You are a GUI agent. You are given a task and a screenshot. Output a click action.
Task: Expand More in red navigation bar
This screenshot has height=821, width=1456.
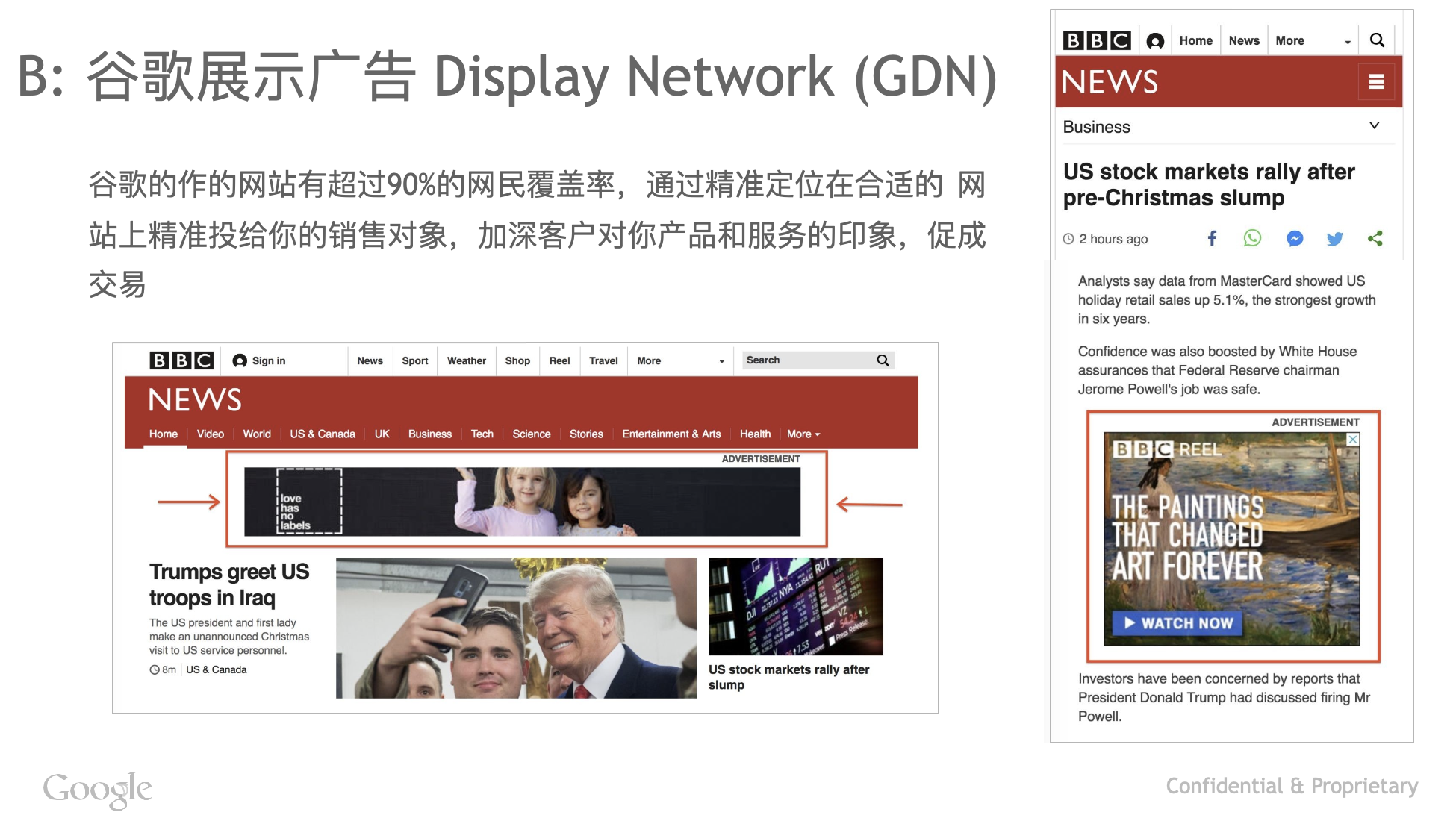[x=803, y=434]
